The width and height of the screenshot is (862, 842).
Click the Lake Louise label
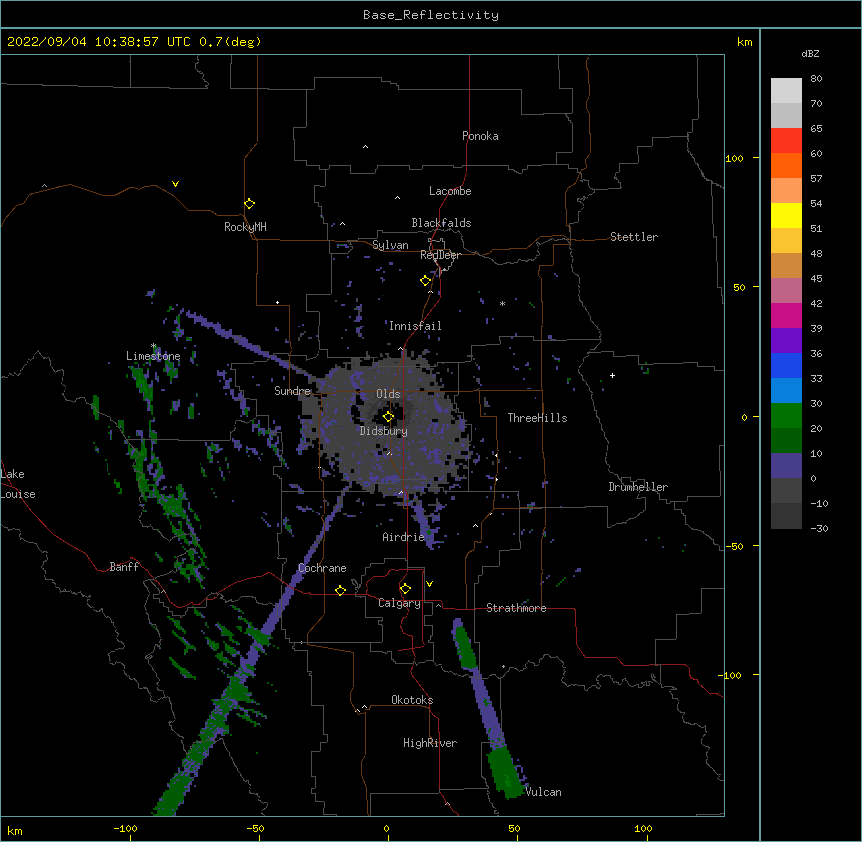[18, 484]
